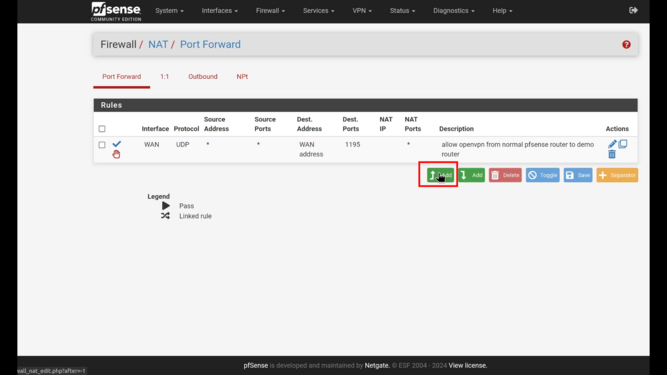The width and height of the screenshot is (667, 375).
Task: Click the pfSense Community Edition logo
Action: coord(116,11)
